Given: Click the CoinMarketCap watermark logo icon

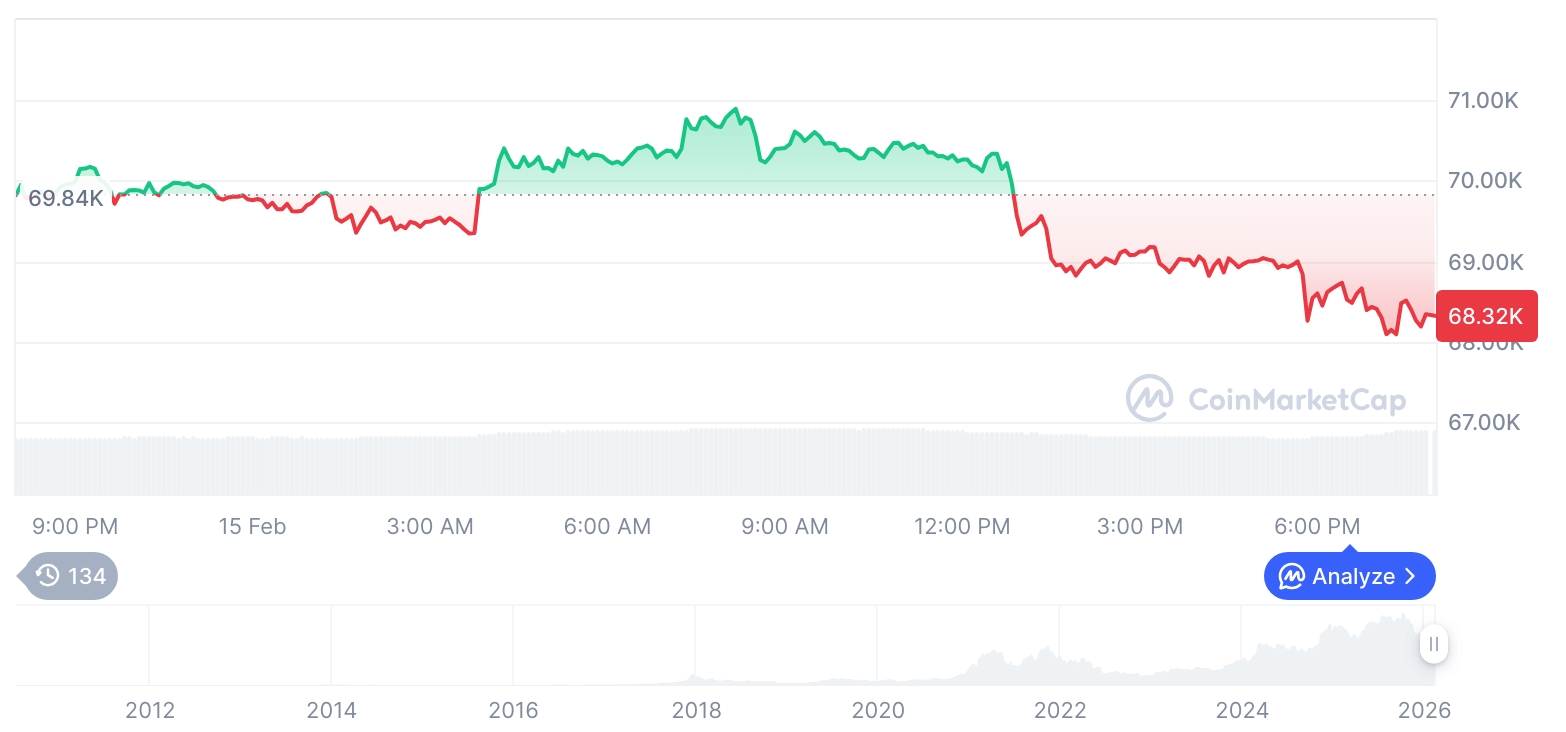Looking at the screenshot, I should point(1150,398).
